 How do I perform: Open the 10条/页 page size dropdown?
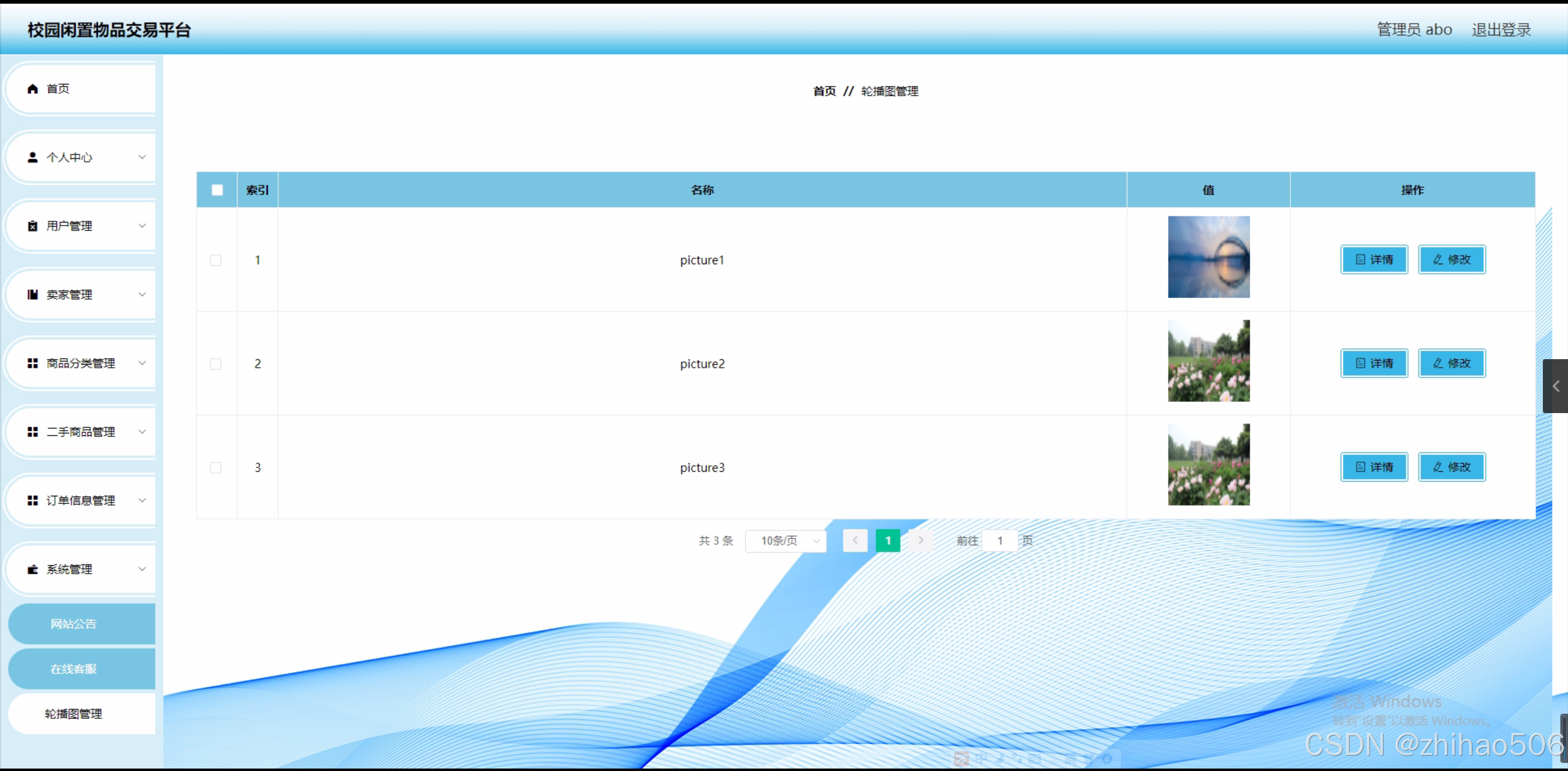(x=786, y=541)
